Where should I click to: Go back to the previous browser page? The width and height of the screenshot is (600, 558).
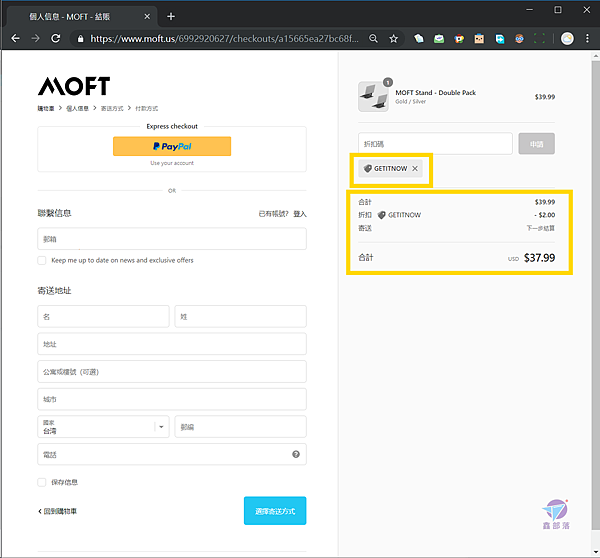tap(15, 39)
